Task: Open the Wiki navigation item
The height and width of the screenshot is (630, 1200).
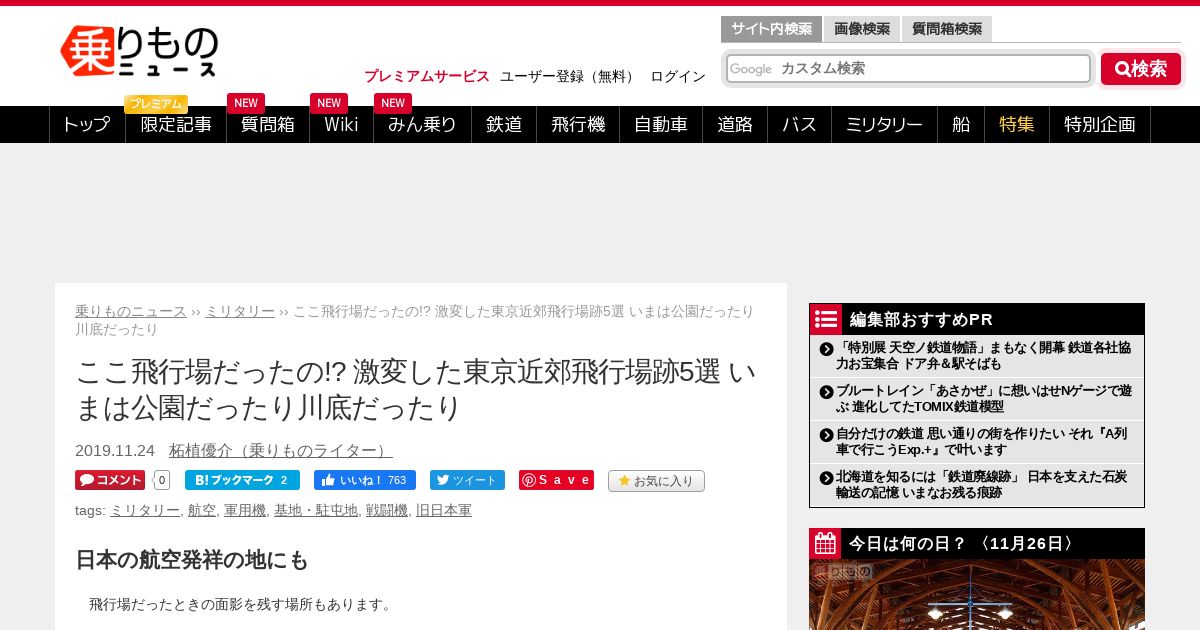Action: click(x=341, y=125)
